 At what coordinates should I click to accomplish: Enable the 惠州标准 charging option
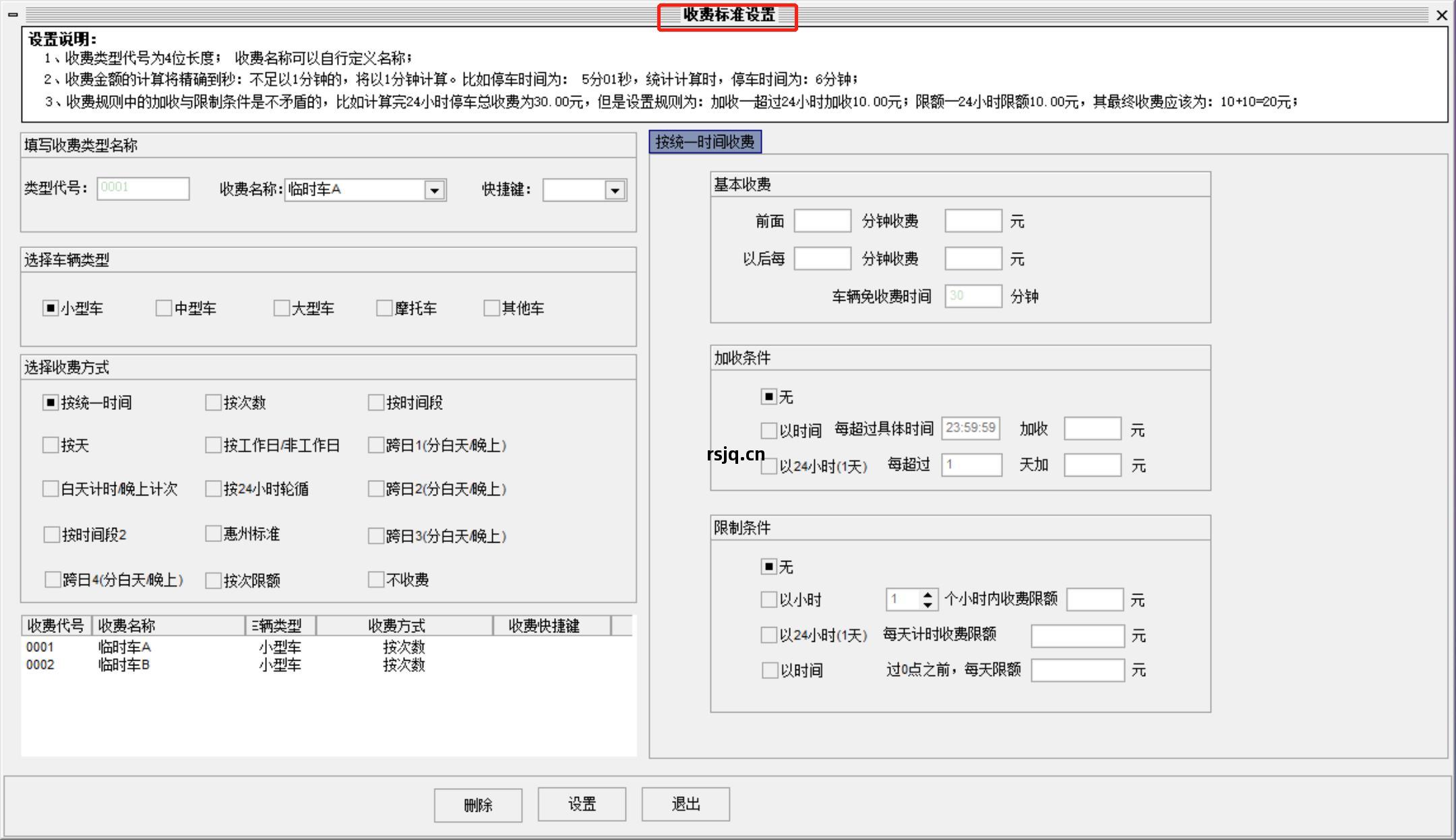(212, 534)
